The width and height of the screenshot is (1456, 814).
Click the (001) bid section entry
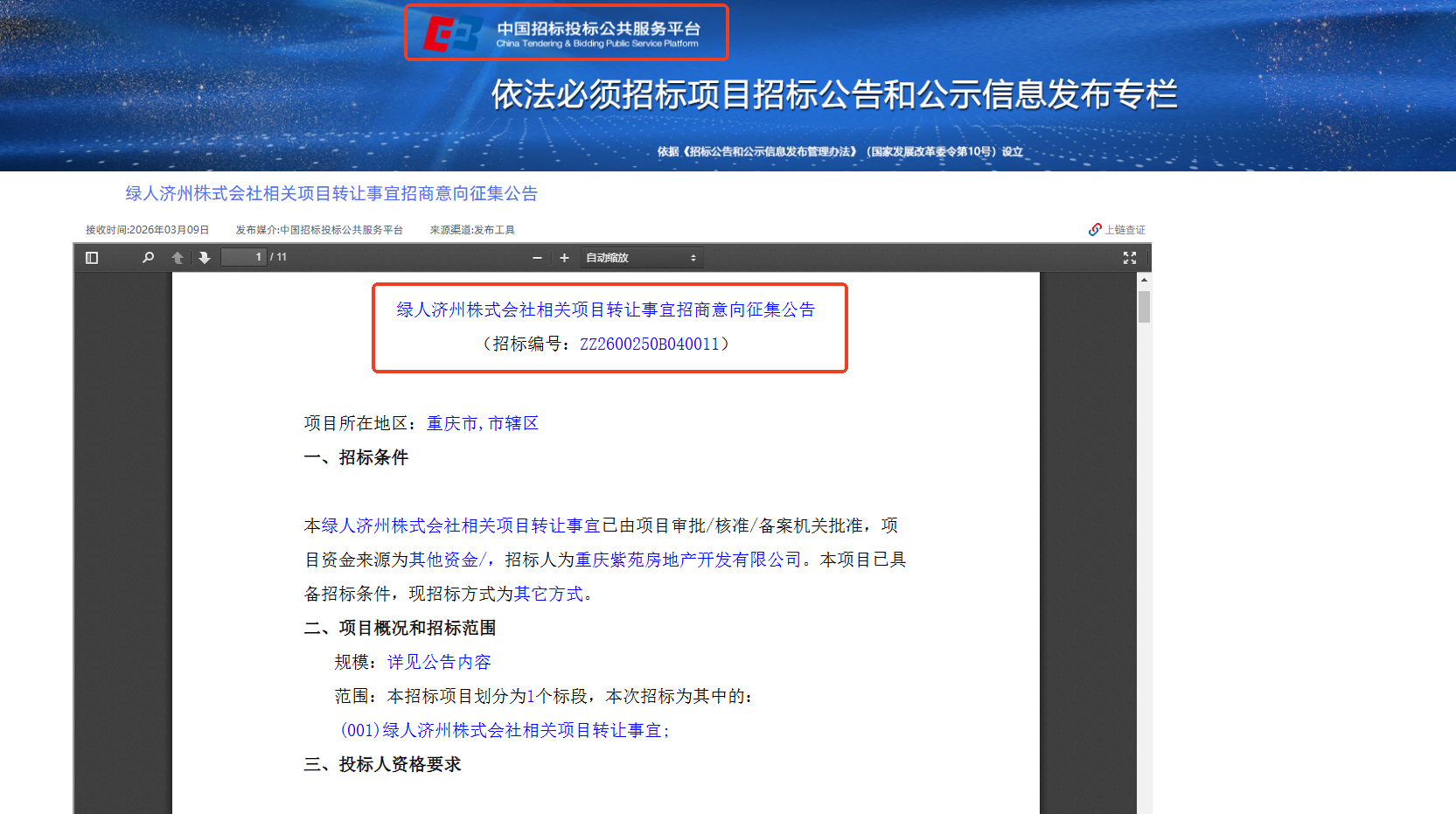click(505, 731)
